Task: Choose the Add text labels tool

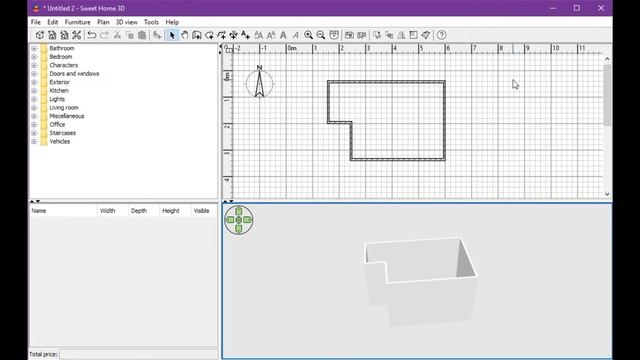Action: 245,35
